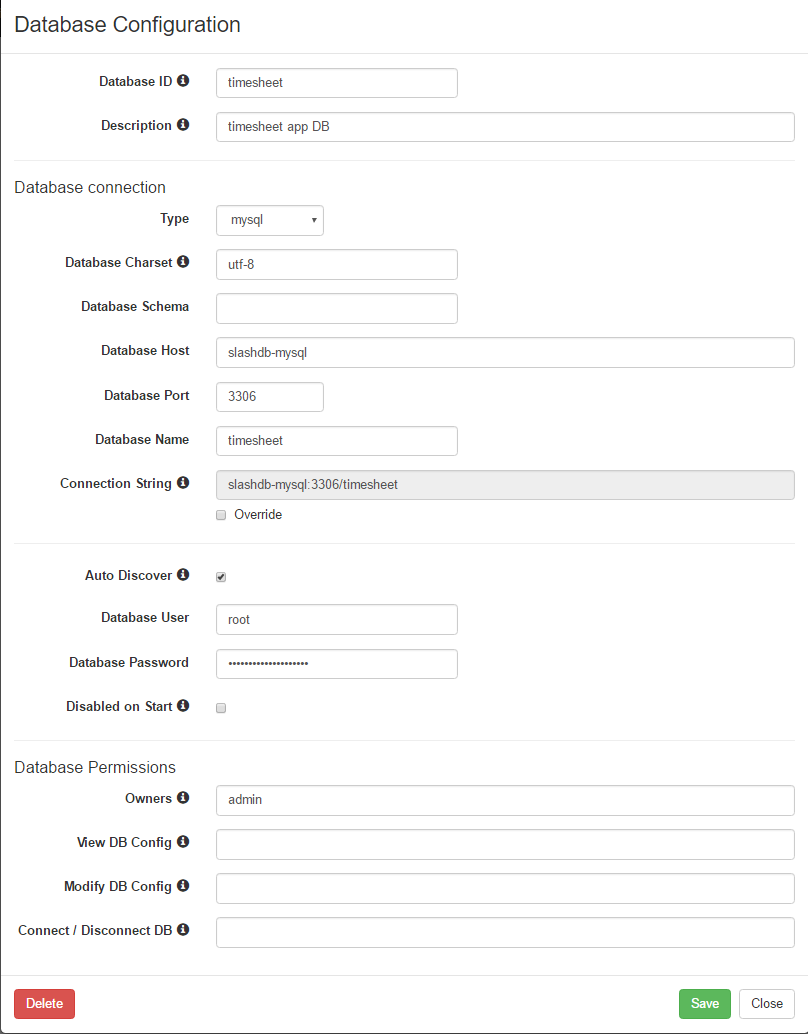The width and height of the screenshot is (808, 1034).
Task: Click View DB Config info icon
Action: point(183,841)
